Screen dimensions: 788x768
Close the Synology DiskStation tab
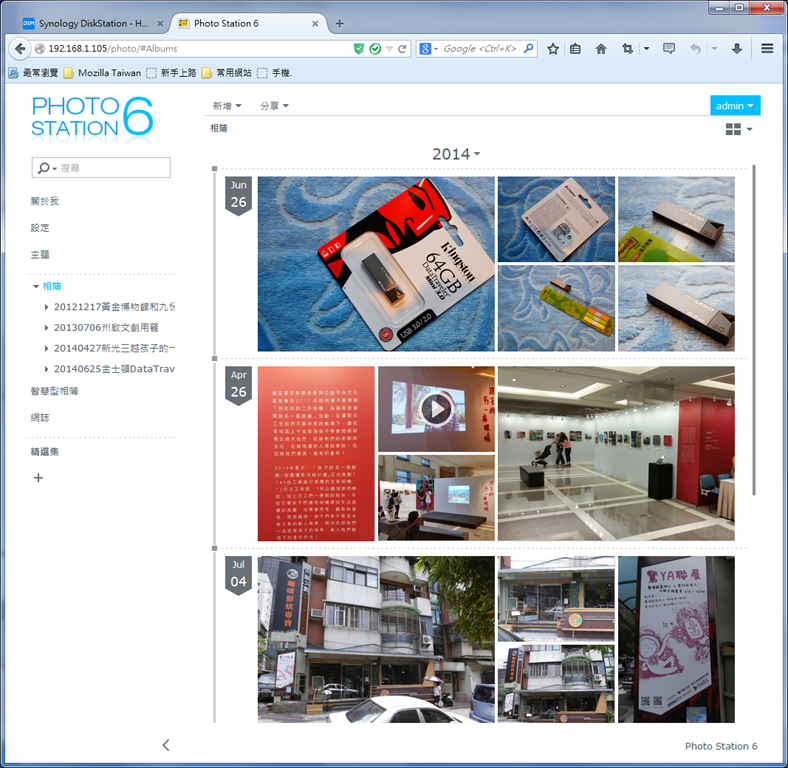click(x=160, y=24)
